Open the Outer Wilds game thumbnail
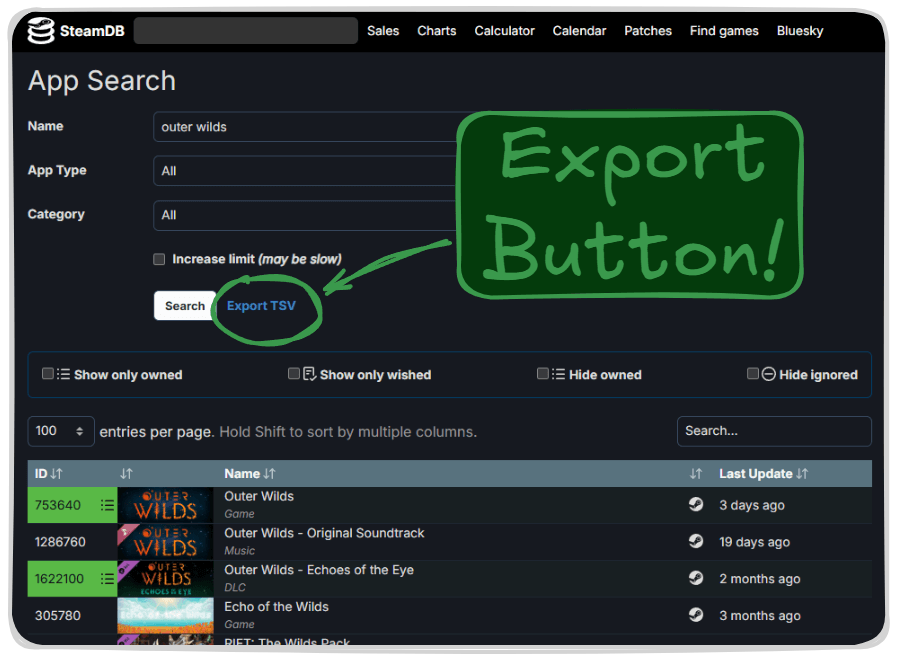This screenshot has width=897, height=657. click(x=165, y=506)
